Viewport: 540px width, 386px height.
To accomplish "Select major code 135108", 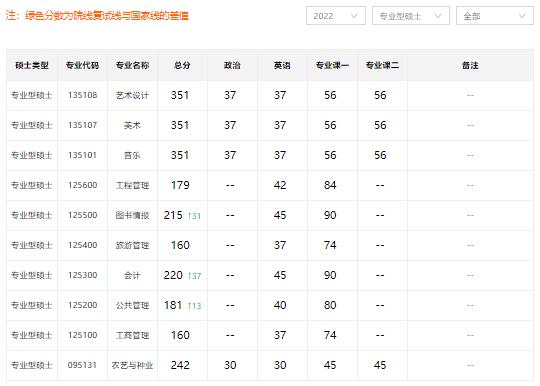I will pos(83,95).
